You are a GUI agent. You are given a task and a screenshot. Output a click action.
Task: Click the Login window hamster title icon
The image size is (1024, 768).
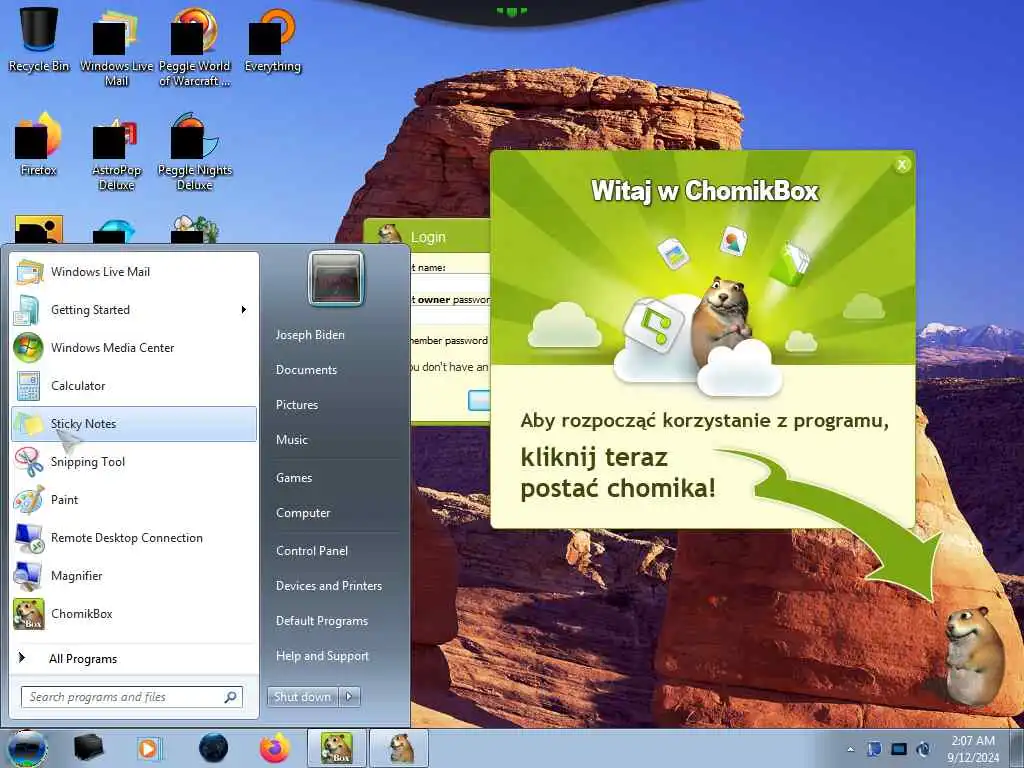(389, 234)
